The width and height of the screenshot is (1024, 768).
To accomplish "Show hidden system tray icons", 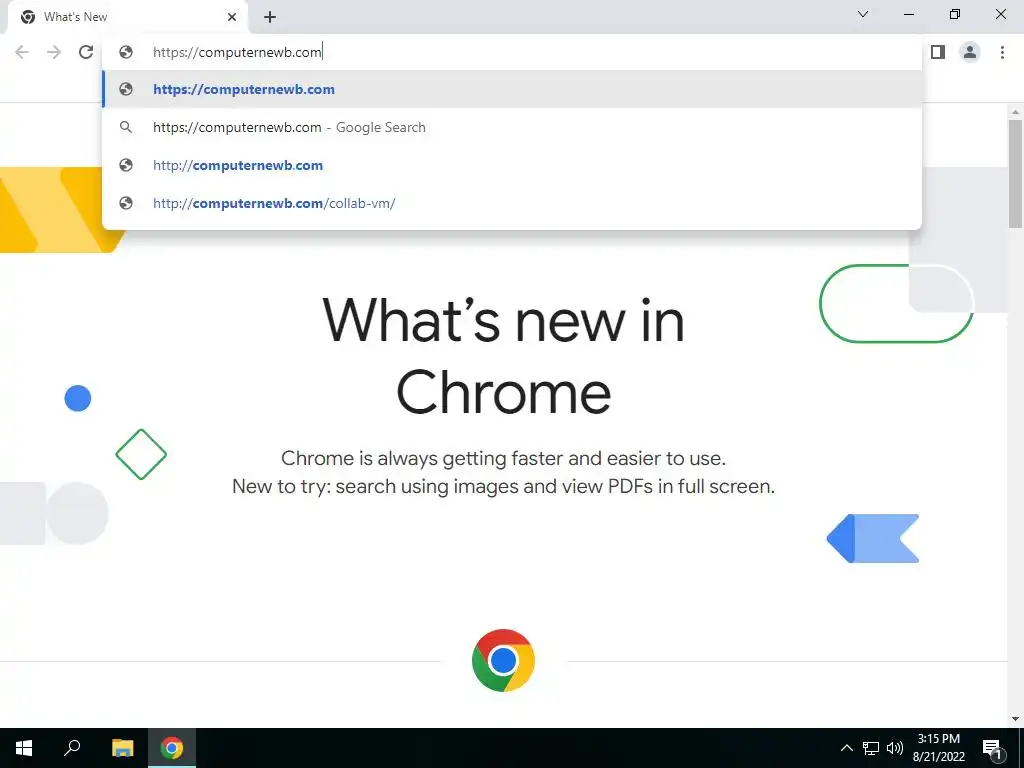I will [x=846, y=748].
